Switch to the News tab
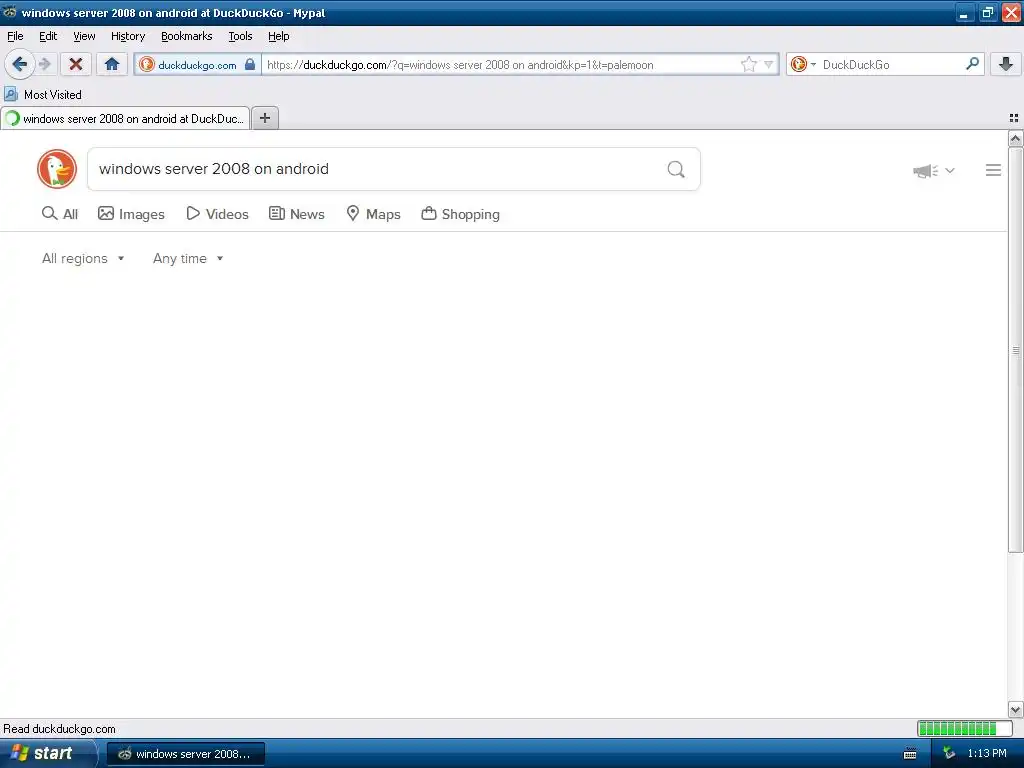Image resolution: width=1024 pixels, height=768 pixels. pyautogui.click(x=297, y=214)
